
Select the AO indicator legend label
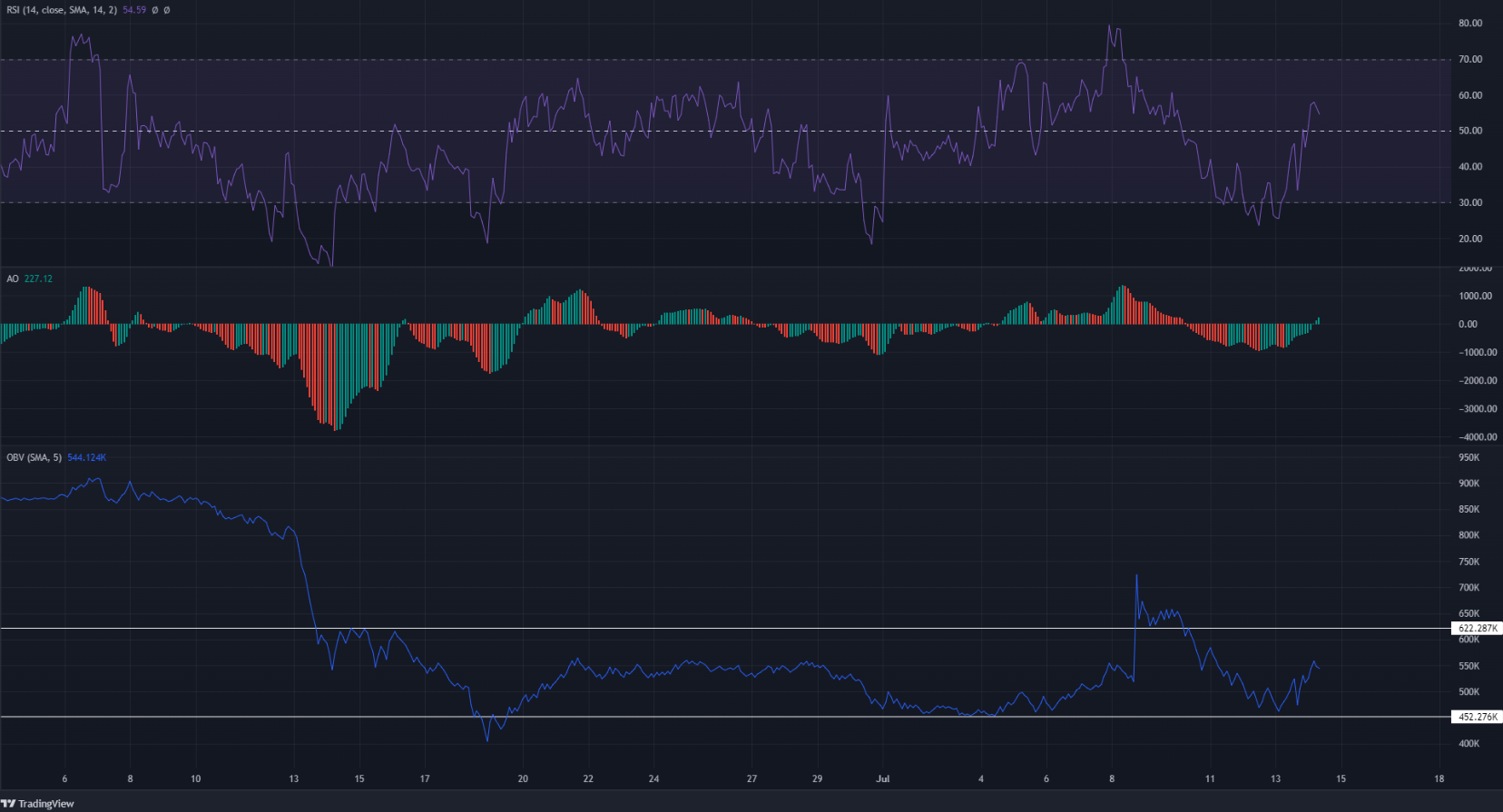[x=13, y=279]
